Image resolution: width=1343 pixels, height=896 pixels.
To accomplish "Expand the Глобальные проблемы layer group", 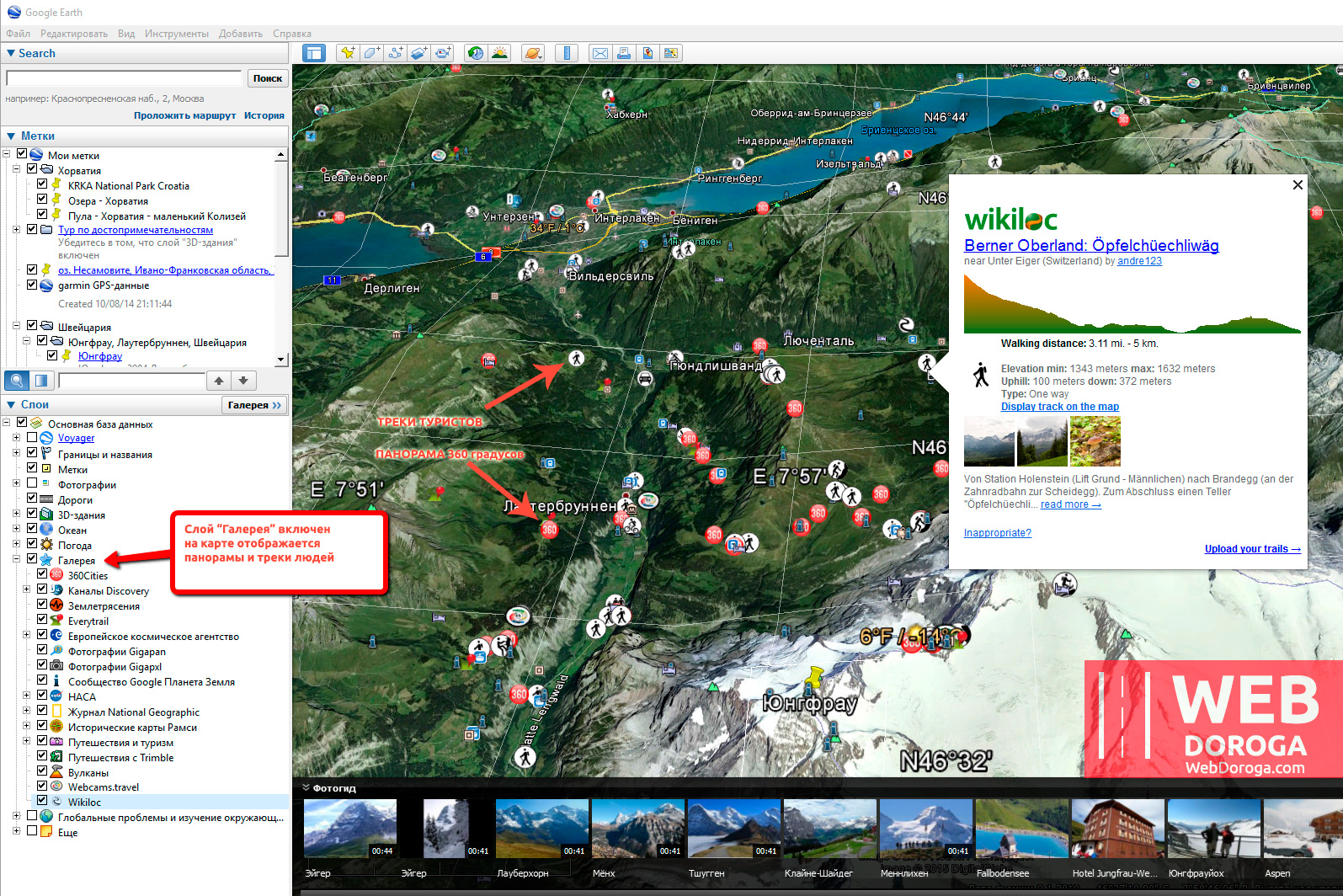I will 16,816.
